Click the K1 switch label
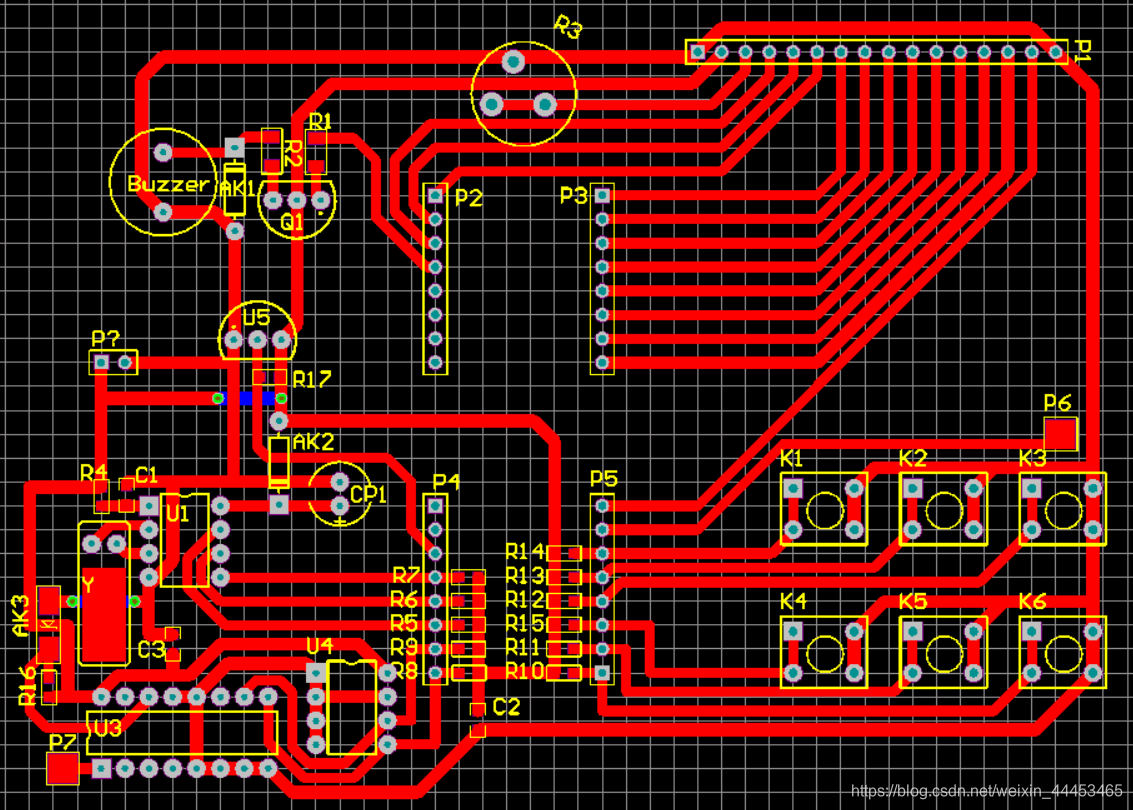This screenshot has height=810, width=1133. [x=791, y=458]
